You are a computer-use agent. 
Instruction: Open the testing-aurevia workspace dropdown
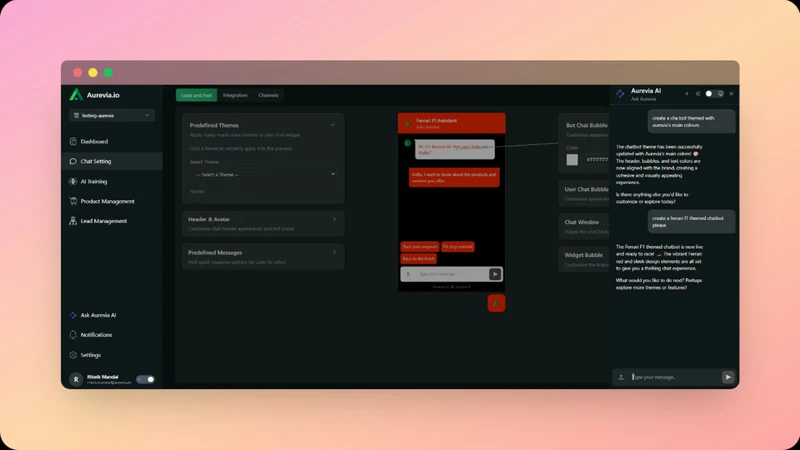[x=112, y=115]
